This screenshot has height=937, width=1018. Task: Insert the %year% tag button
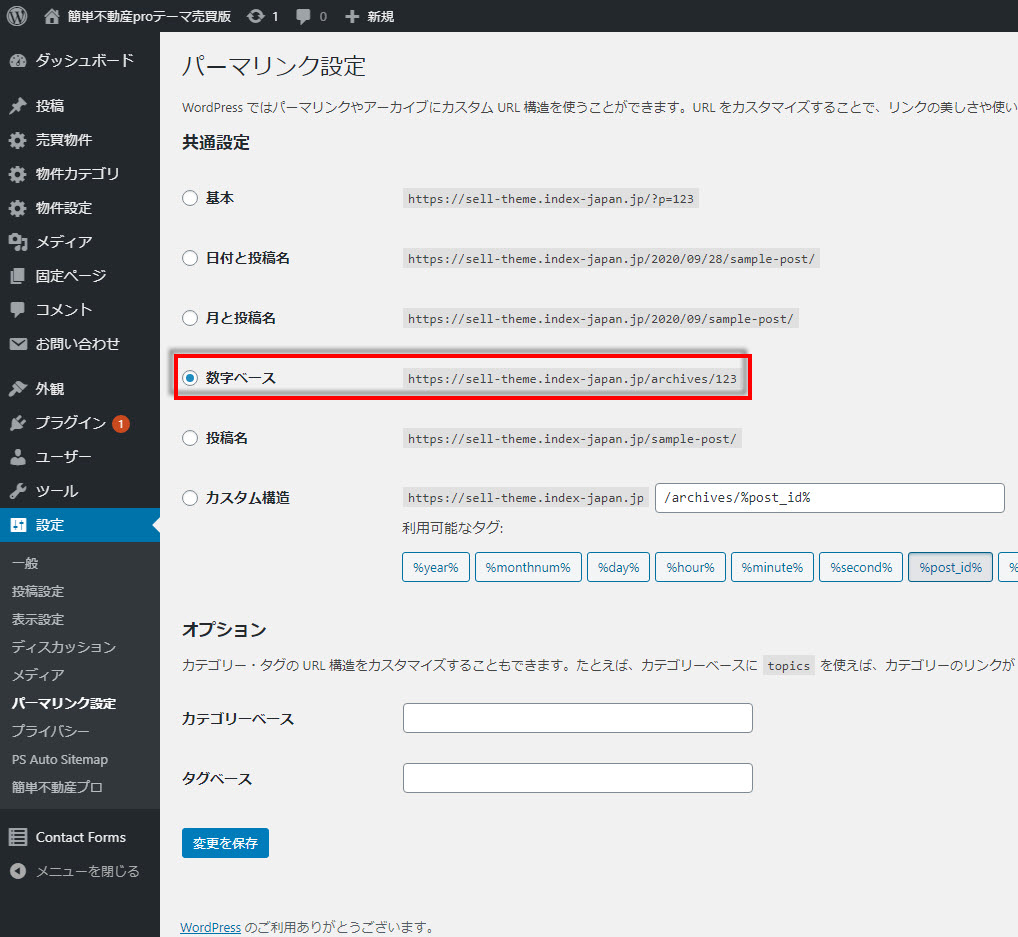click(435, 567)
